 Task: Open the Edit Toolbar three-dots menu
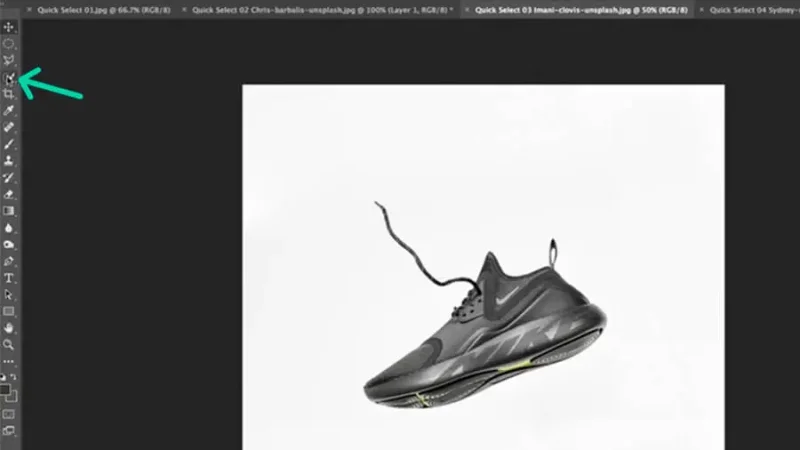tap(8, 361)
